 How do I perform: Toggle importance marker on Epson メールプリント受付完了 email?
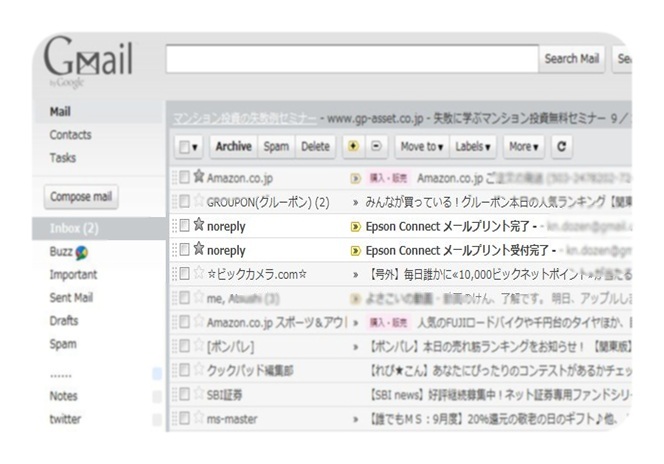355,251
